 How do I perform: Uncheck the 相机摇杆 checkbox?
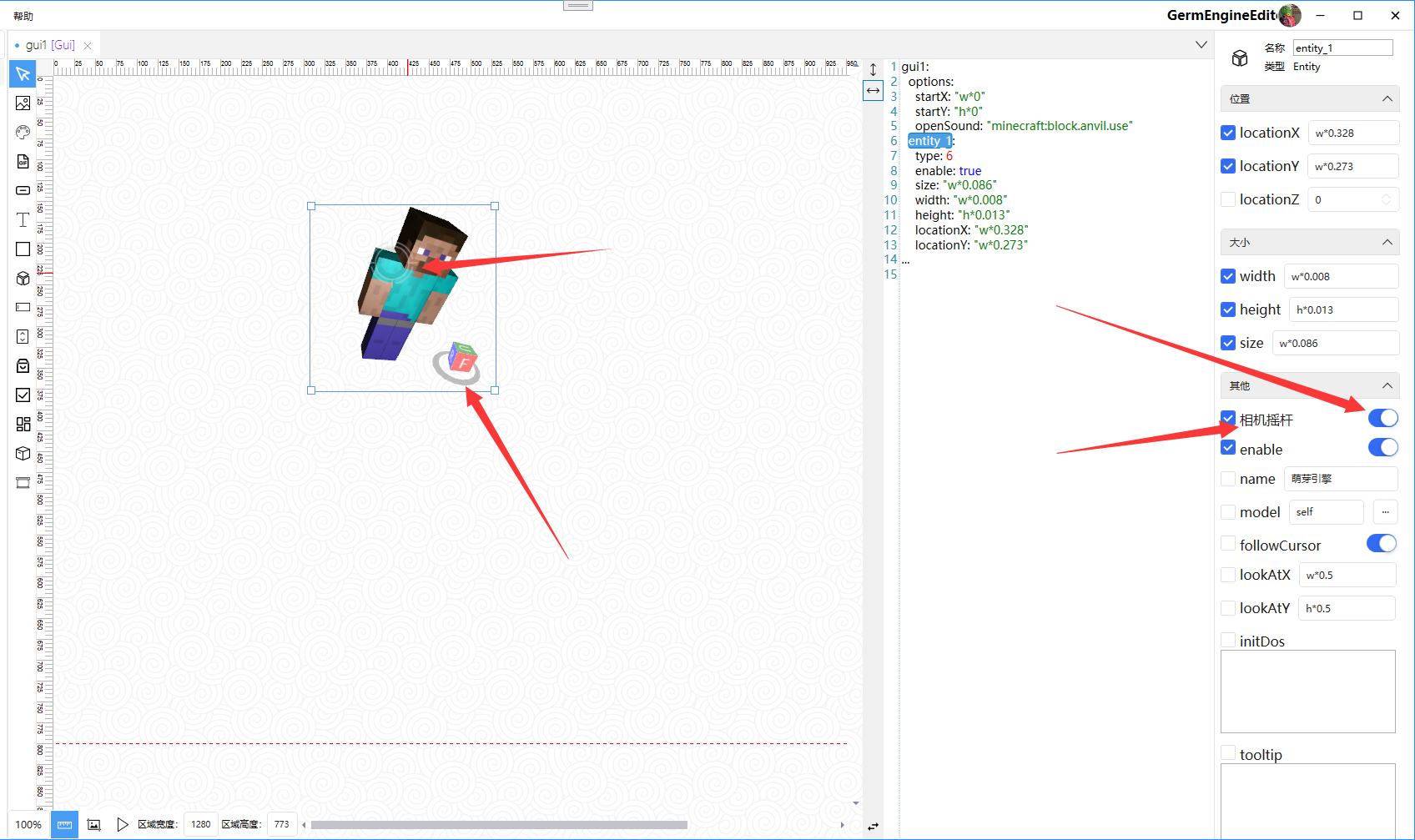(x=1228, y=418)
